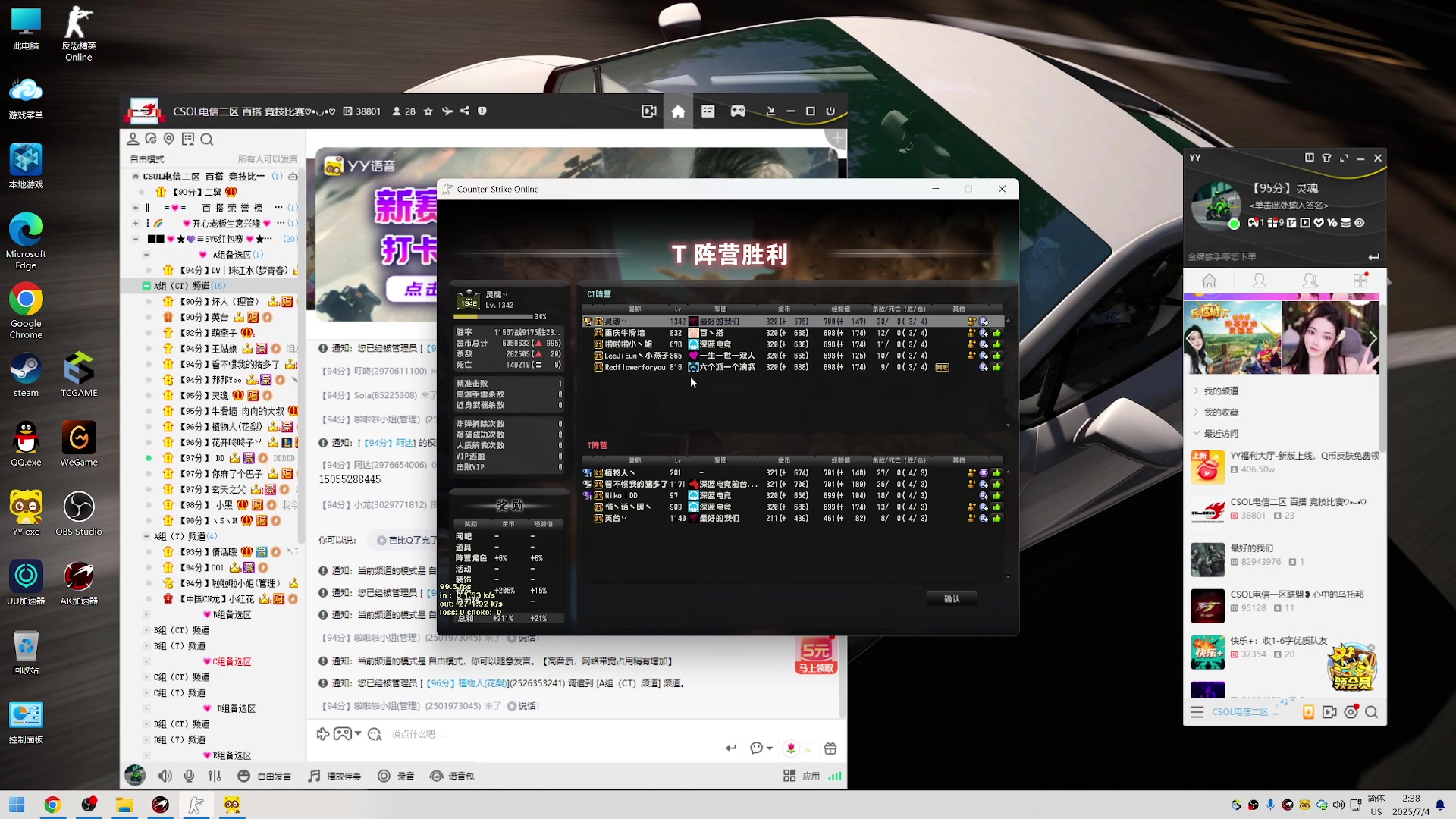Click the user icon above the channel tree

(133, 139)
